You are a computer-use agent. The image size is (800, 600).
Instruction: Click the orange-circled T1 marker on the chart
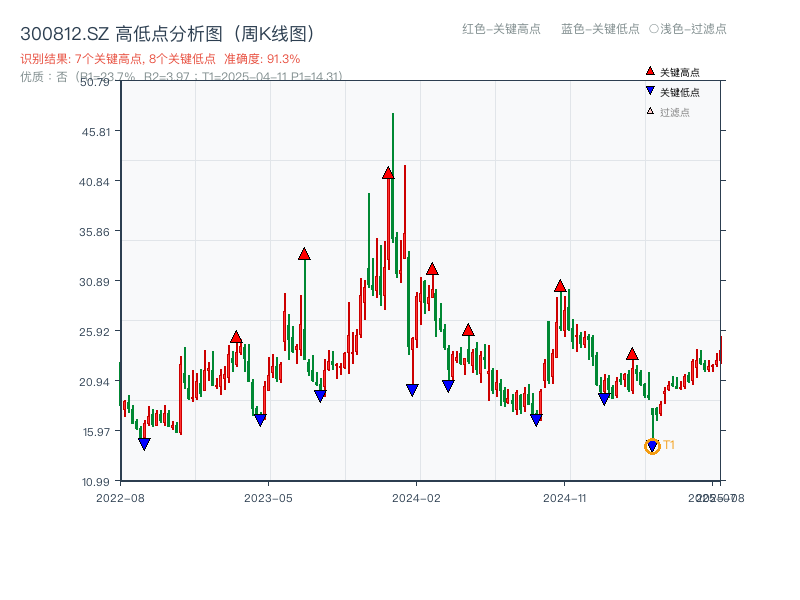650,447
